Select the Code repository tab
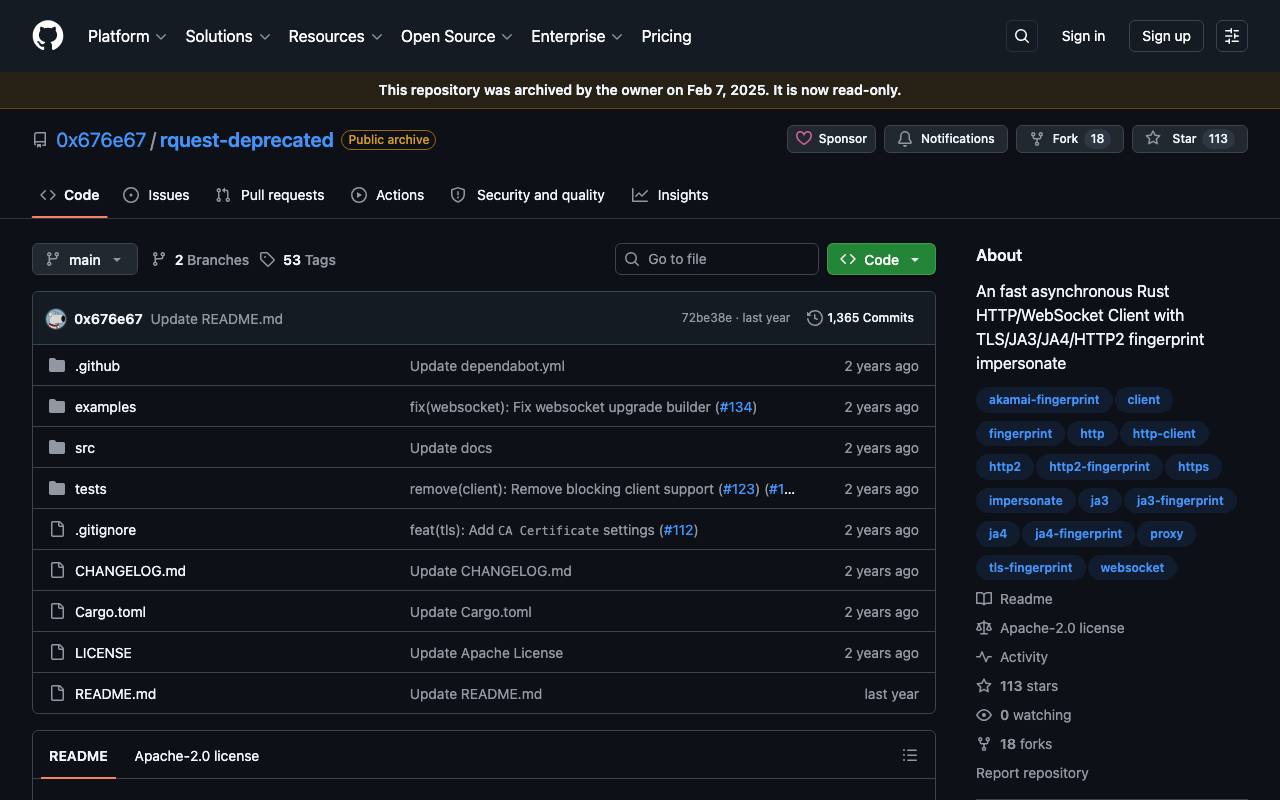 pos(69,195)
